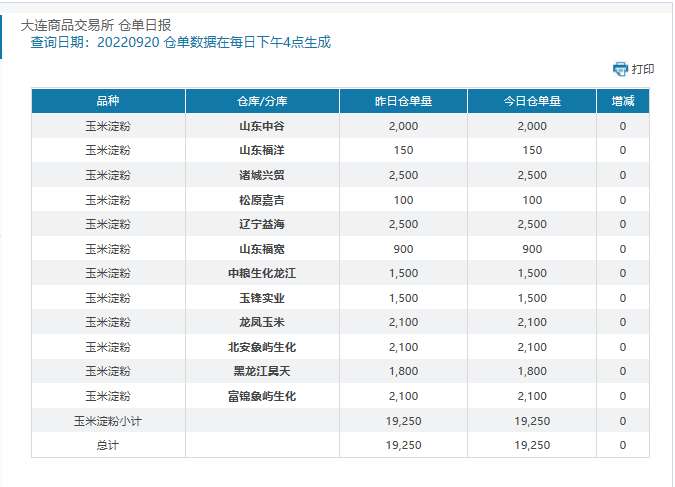The height and width of the screenshot is (487, 675).
Task: Click yesterday's 2,500 value for 辽宁益海
Action: tap(403, 224)
